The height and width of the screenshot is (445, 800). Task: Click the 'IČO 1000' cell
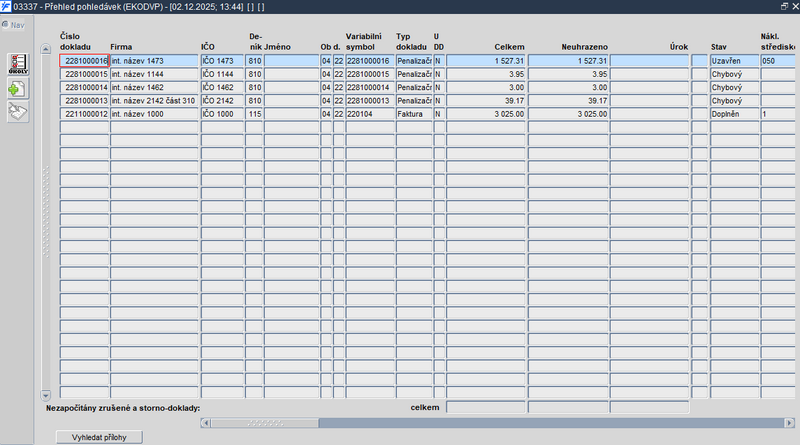(x=222, y=114)
